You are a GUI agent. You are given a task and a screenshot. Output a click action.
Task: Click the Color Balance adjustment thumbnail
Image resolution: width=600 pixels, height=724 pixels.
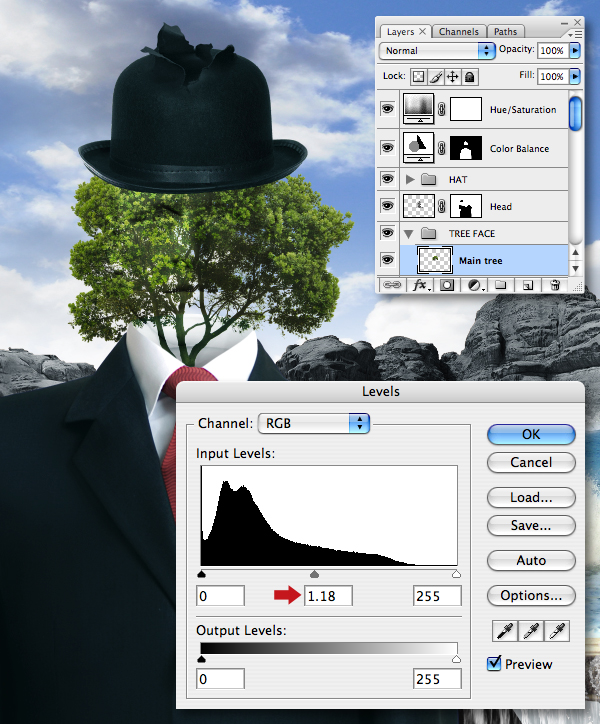(x=418, y=148)
